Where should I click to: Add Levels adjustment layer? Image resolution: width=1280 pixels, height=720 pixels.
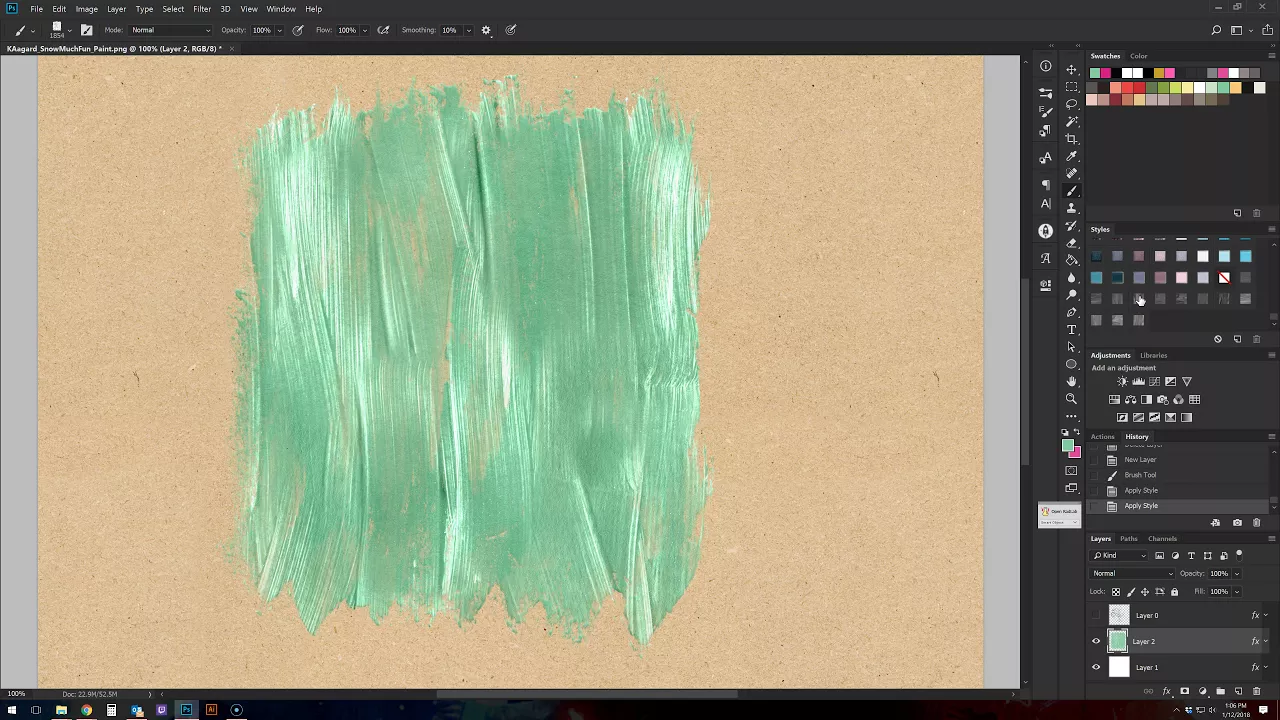(x=1138, y=381)
